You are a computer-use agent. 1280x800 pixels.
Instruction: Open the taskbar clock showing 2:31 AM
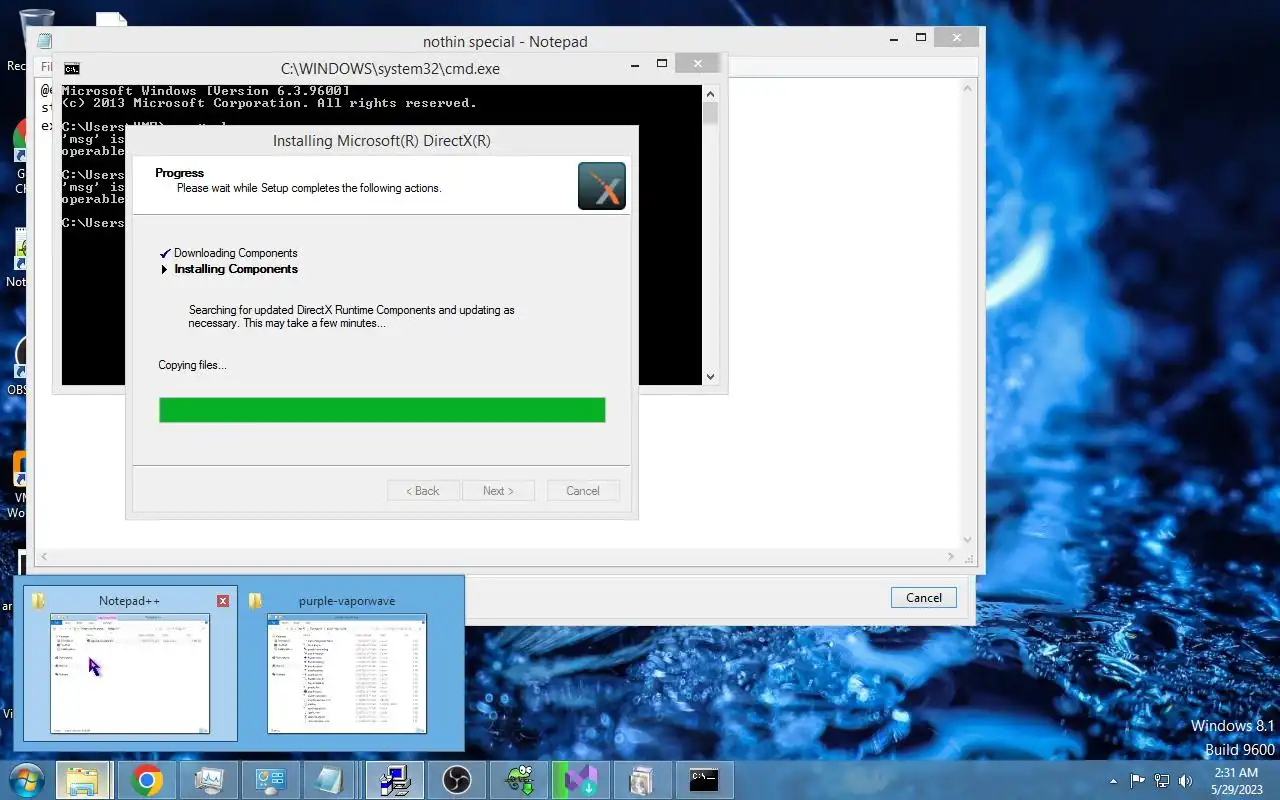(1236, 773)
